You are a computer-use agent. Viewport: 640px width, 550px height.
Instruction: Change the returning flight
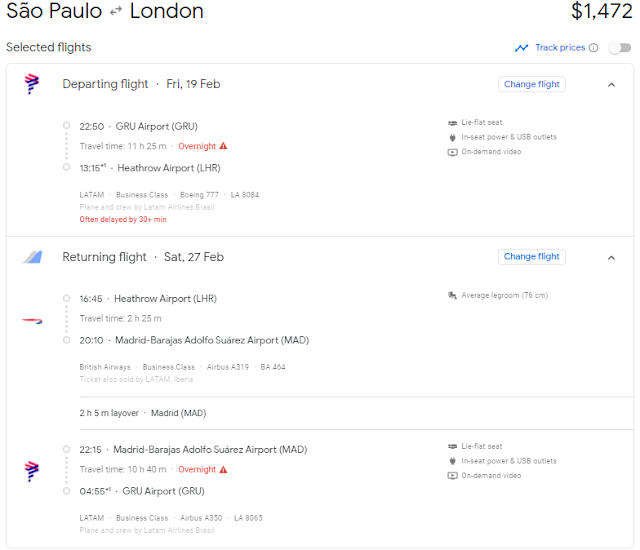[x=532, y=257]
